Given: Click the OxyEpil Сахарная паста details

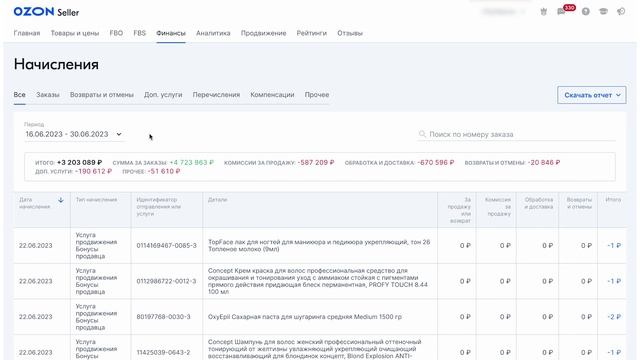Looking at the screenshot, I should pos(305,317).
